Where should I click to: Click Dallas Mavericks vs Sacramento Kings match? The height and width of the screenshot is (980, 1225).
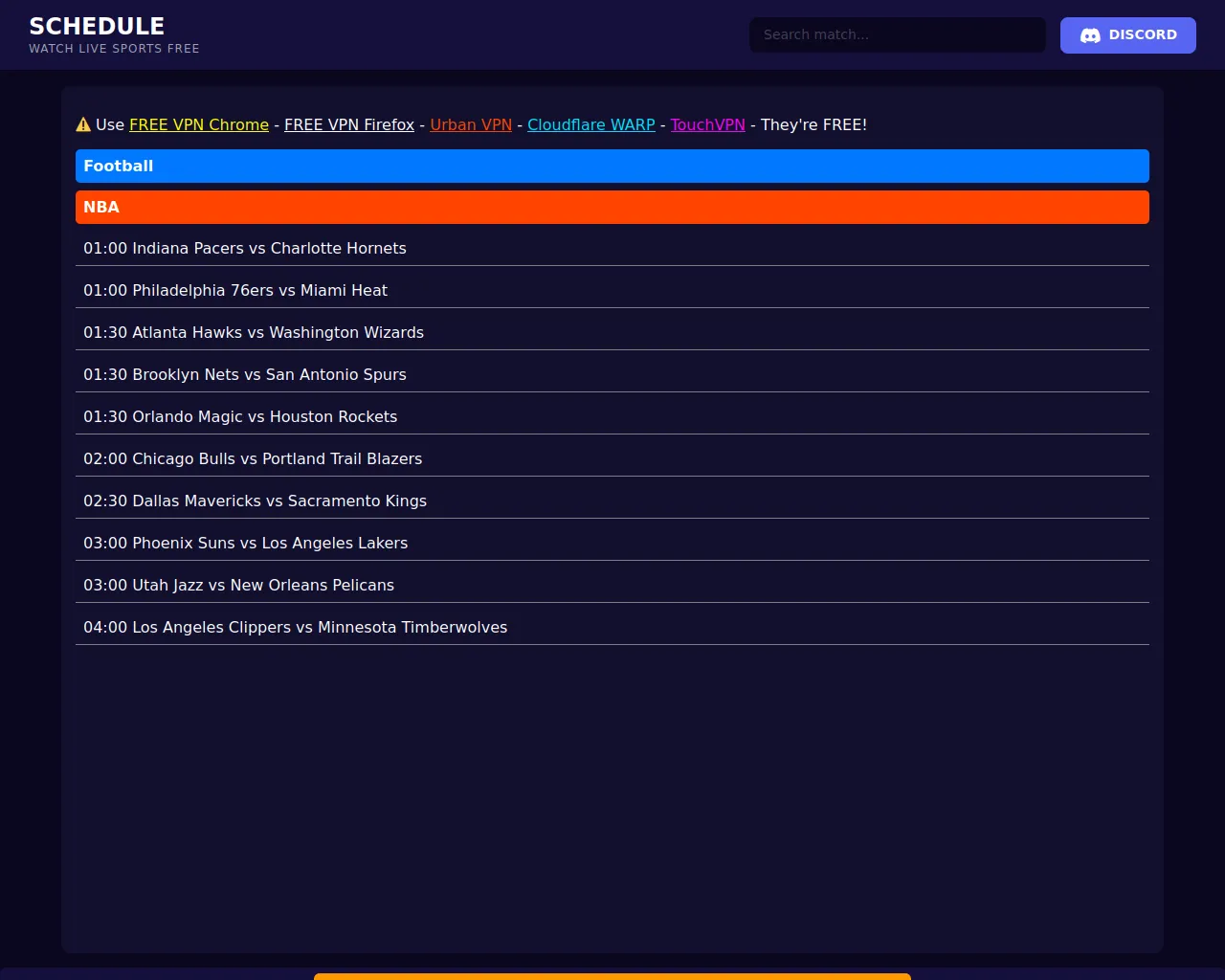[x=612, y=501]
